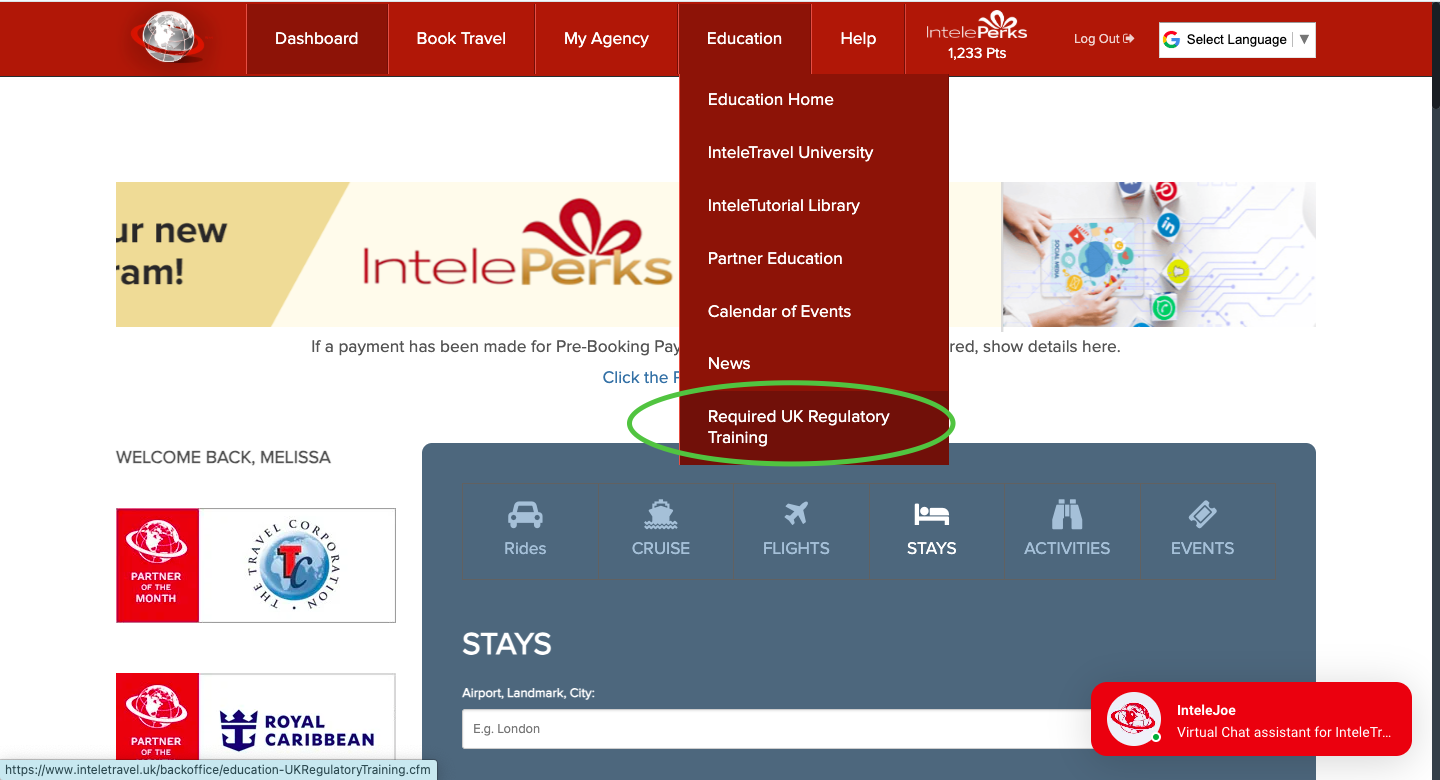This screenshot has width=1440, height=780.
Task: Open the Dashboard menu item
Action: pos(316,38)
